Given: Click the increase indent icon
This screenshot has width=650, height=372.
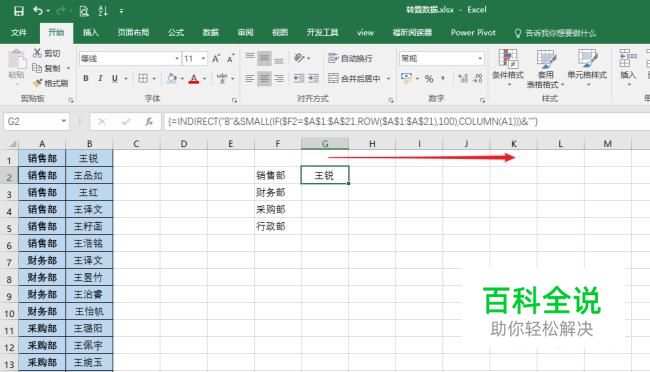Looking at the screenshot, I should 313,78.
